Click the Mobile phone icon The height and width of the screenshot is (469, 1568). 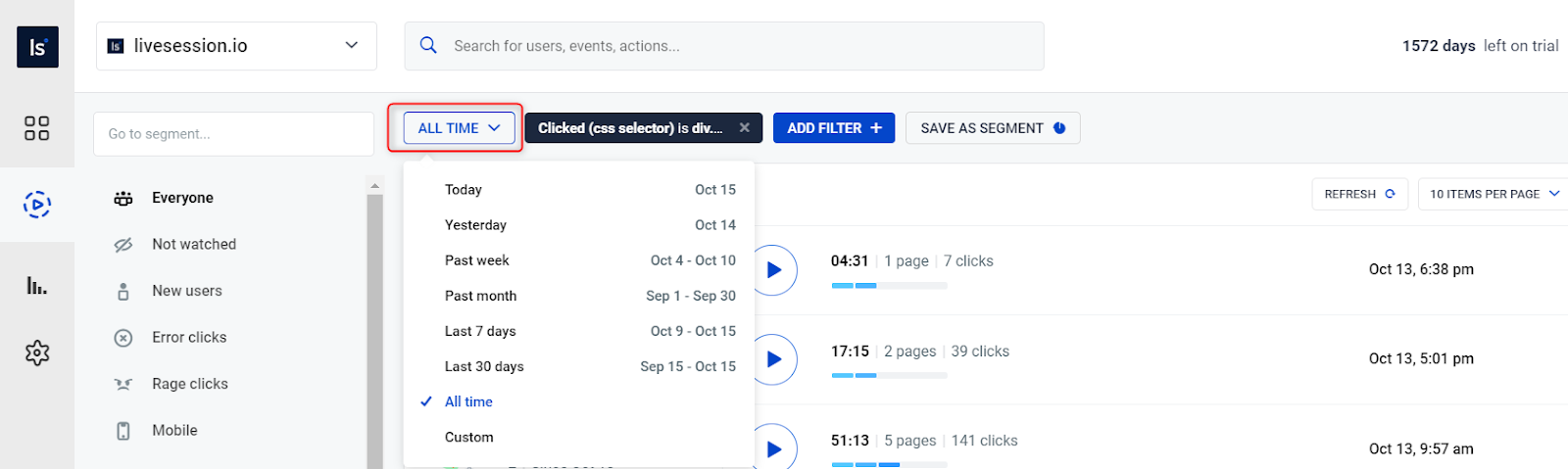click(123, 431)
